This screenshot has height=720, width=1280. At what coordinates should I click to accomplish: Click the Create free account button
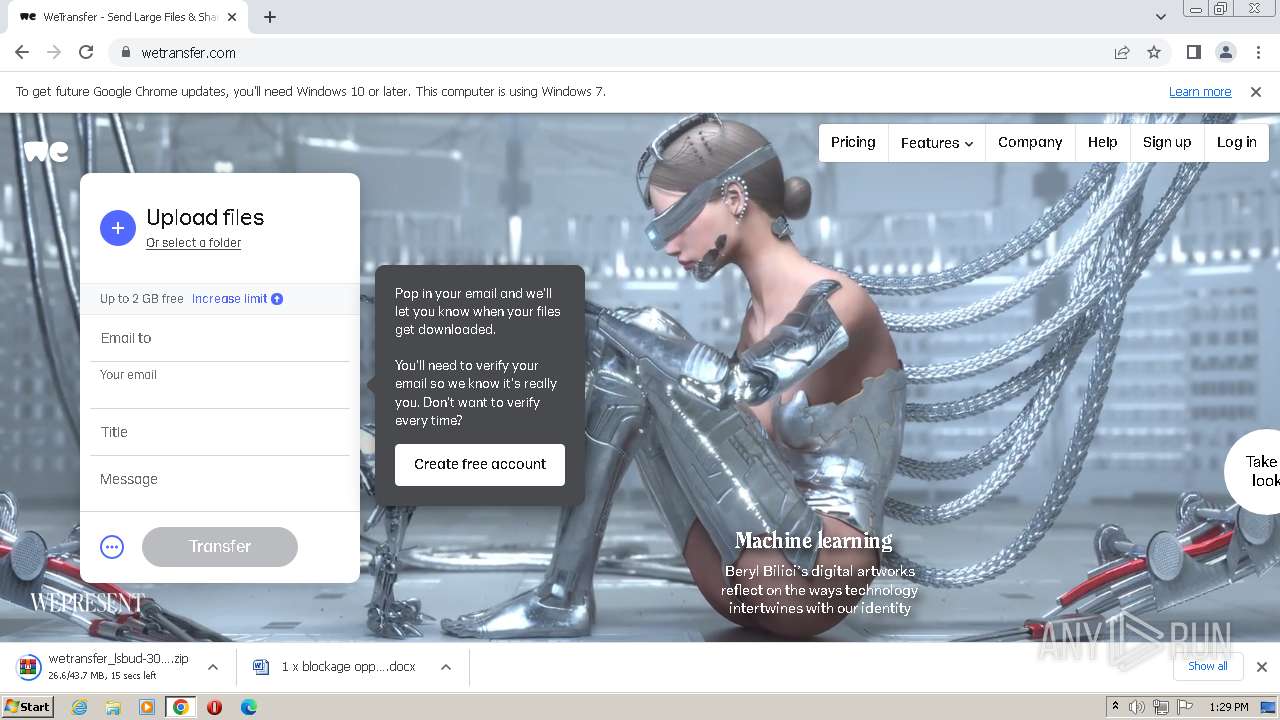480,465
